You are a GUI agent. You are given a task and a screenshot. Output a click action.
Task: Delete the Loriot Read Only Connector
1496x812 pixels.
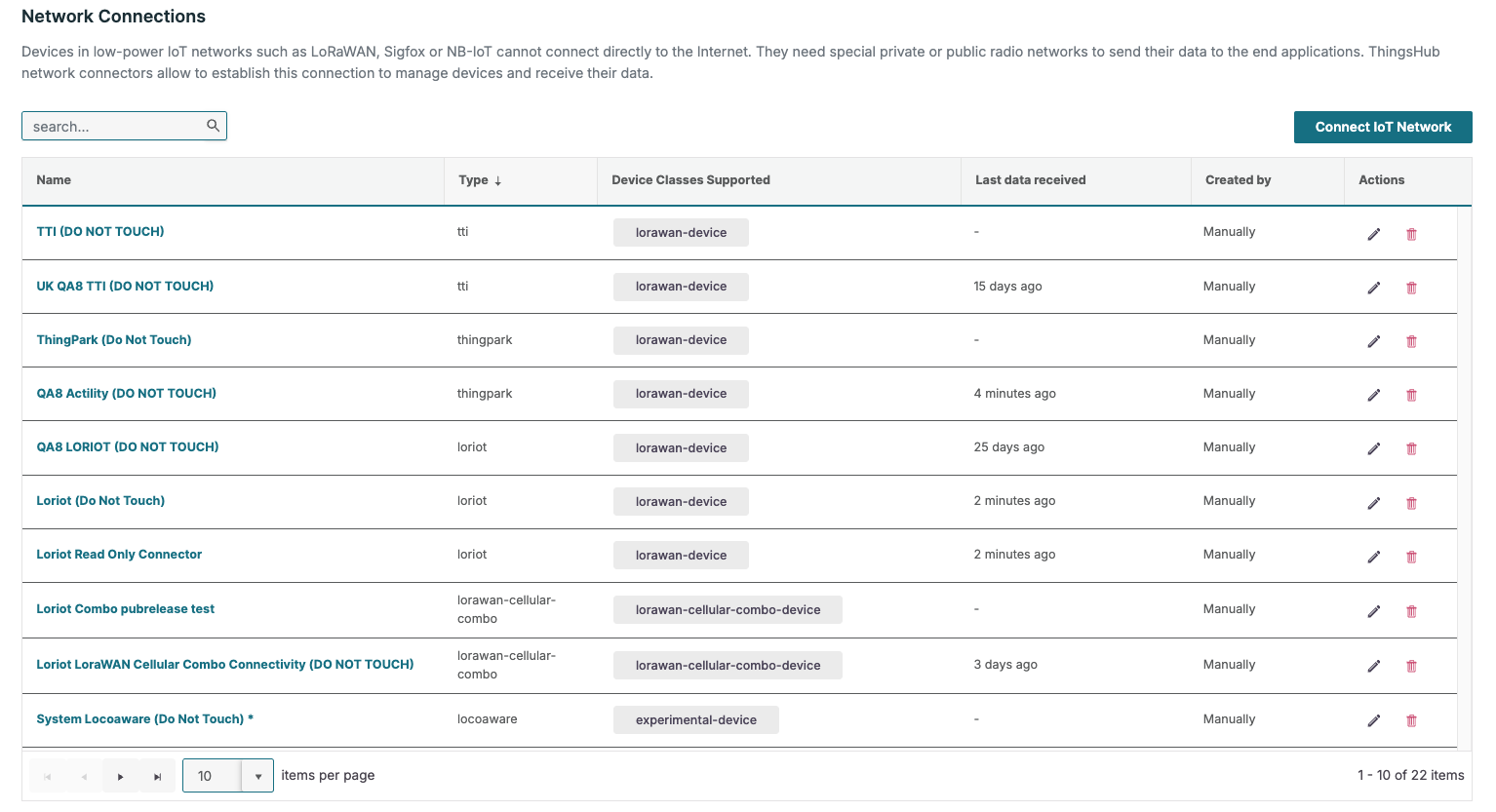1411,557
